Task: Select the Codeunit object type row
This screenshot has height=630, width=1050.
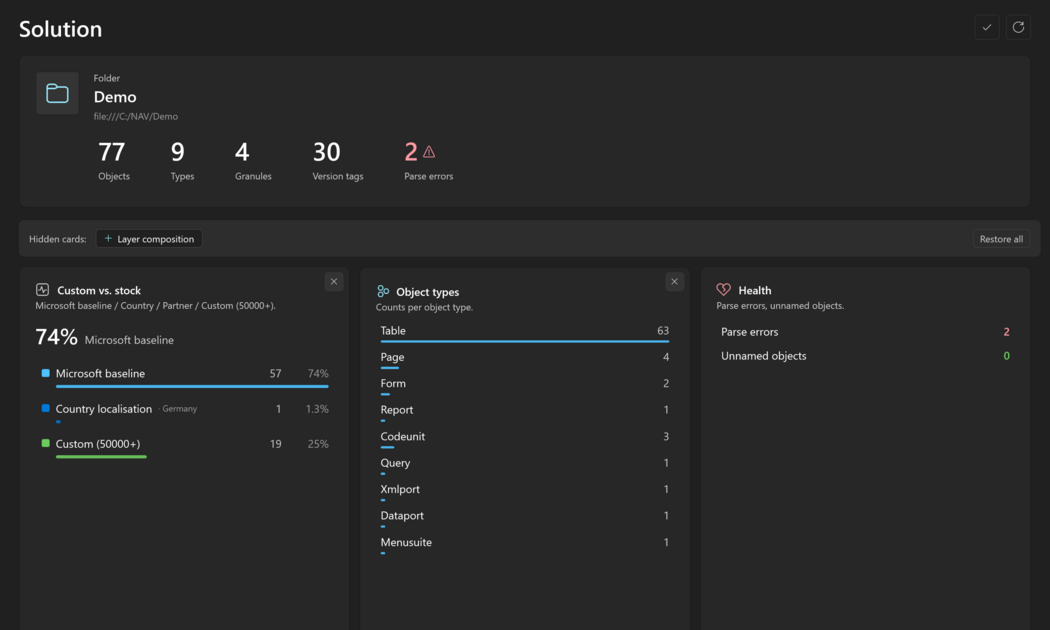Action: [x=524, y=439]
